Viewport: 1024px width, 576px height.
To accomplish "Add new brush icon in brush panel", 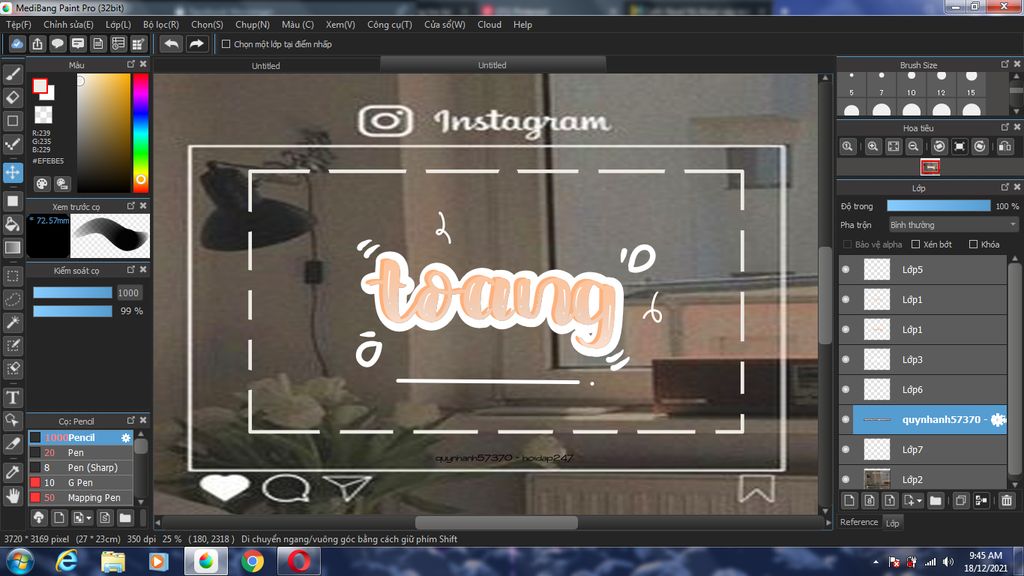I will coord(59,518).
